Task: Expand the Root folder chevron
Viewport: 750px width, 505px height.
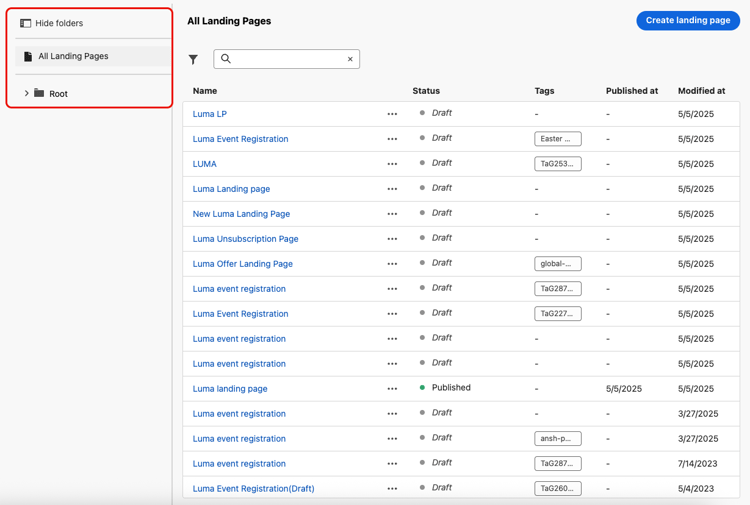Action: pyautogui.click(x=27, y=94)
